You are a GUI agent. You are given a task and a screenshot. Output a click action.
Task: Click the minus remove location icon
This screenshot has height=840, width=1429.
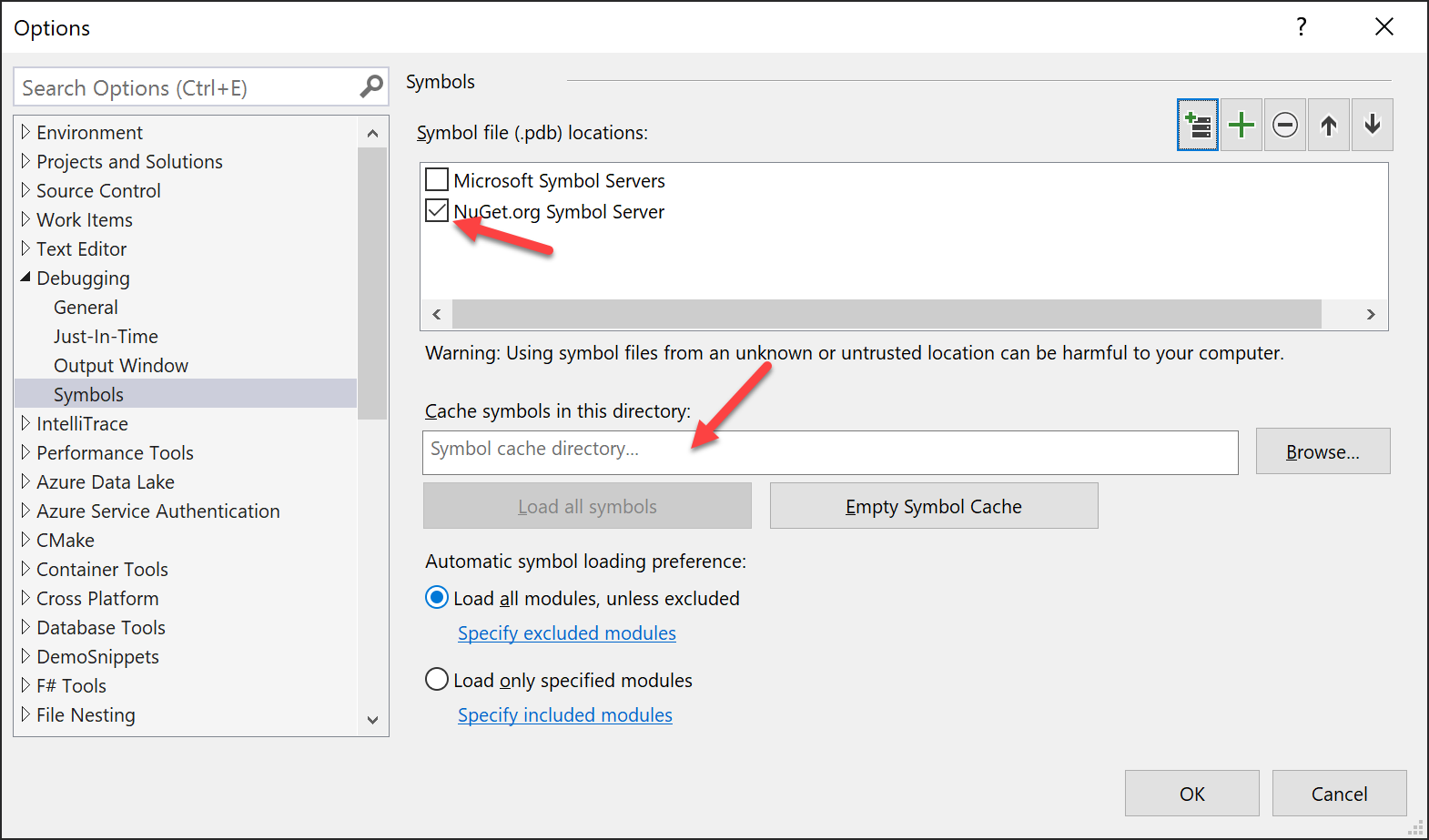[x=1285, y=126]
